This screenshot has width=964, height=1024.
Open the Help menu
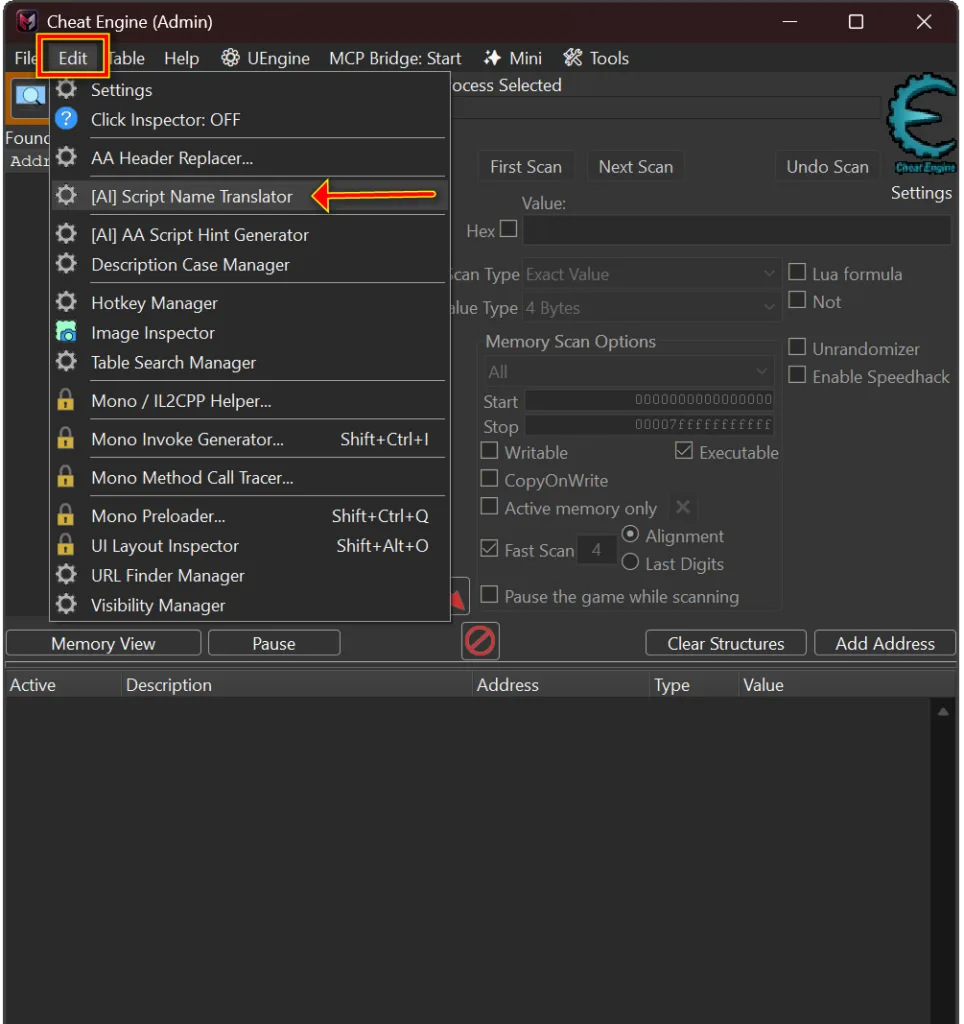click(x=181, y=58)
